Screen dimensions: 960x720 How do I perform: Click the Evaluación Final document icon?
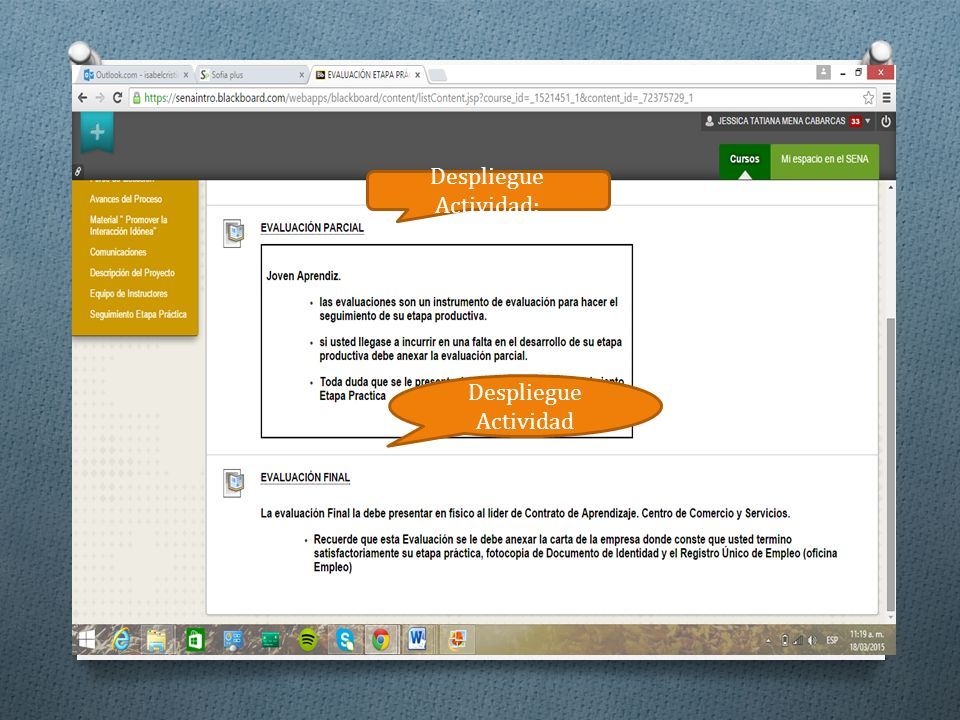click(234, 483)
